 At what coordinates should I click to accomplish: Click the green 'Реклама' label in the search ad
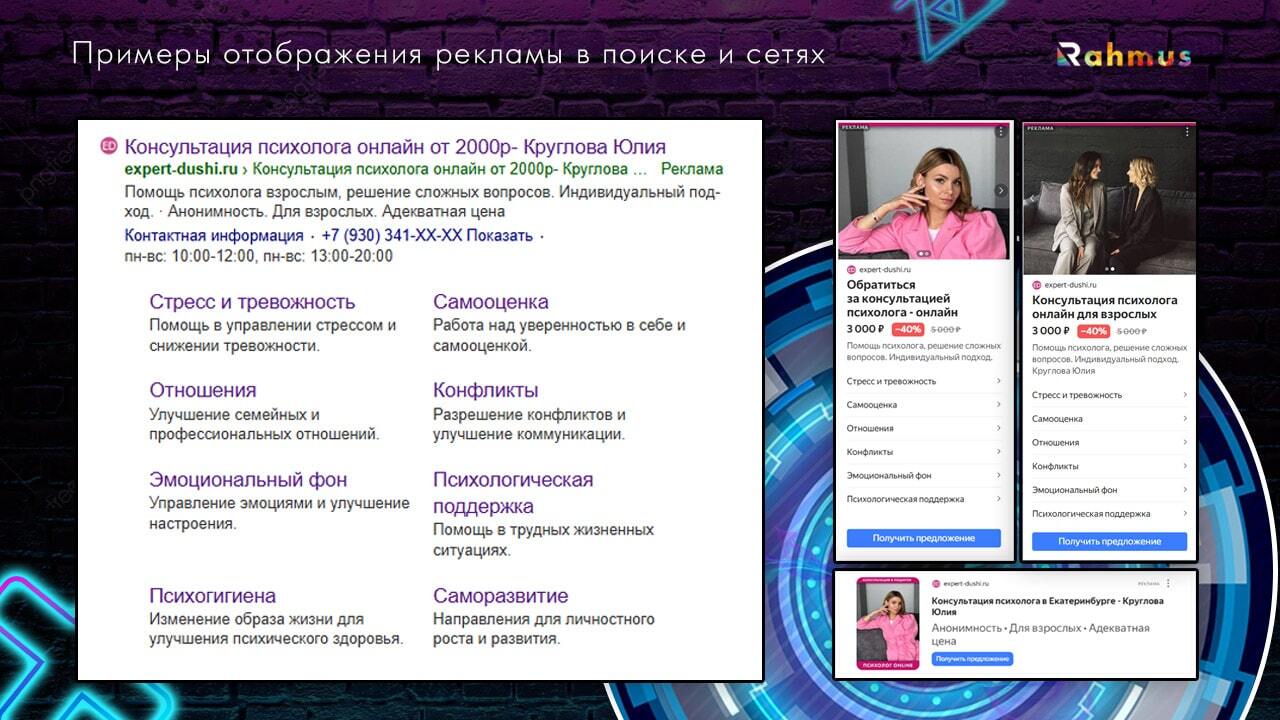point(692,169)
